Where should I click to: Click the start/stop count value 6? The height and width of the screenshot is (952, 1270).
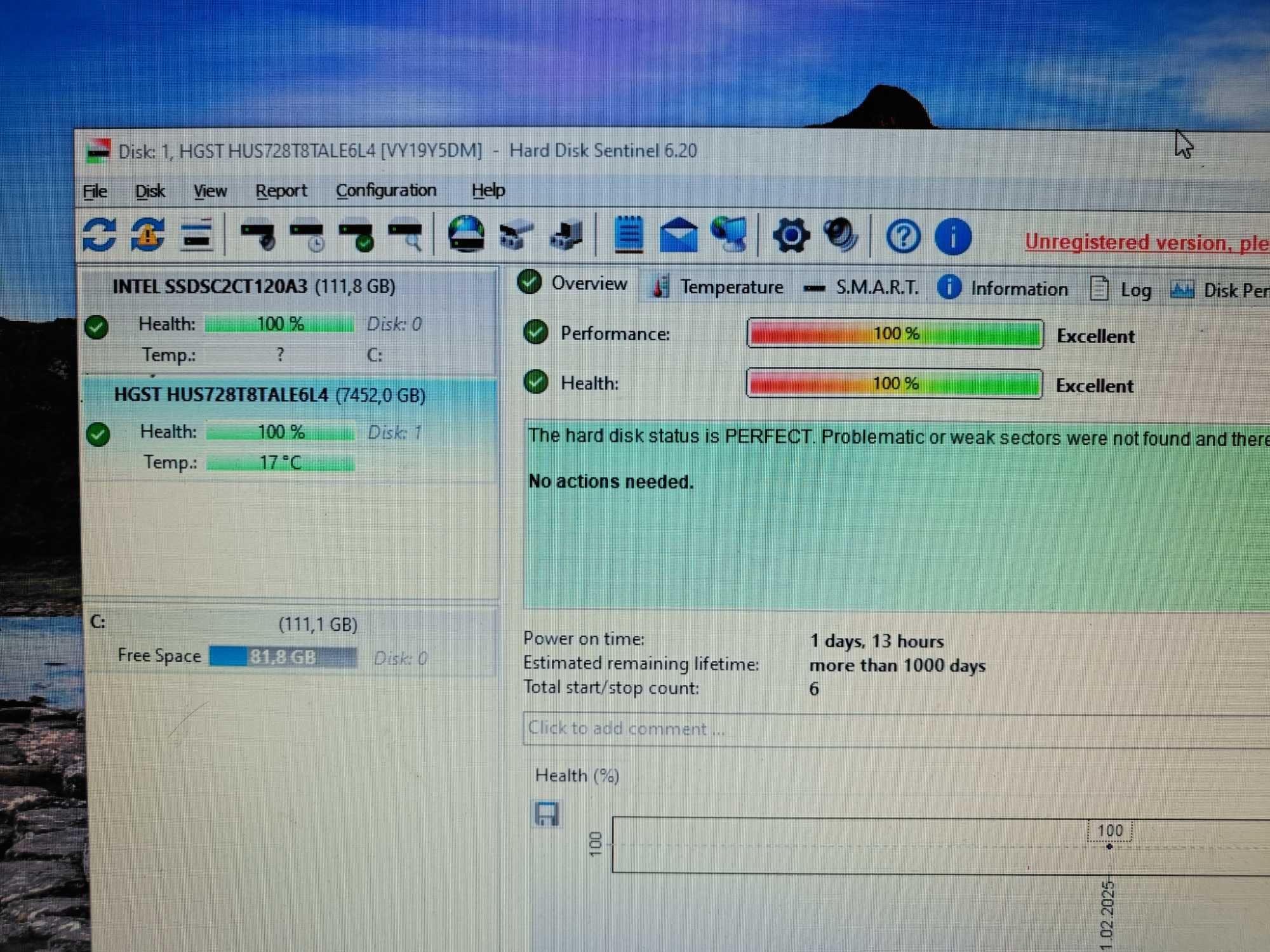814,689
